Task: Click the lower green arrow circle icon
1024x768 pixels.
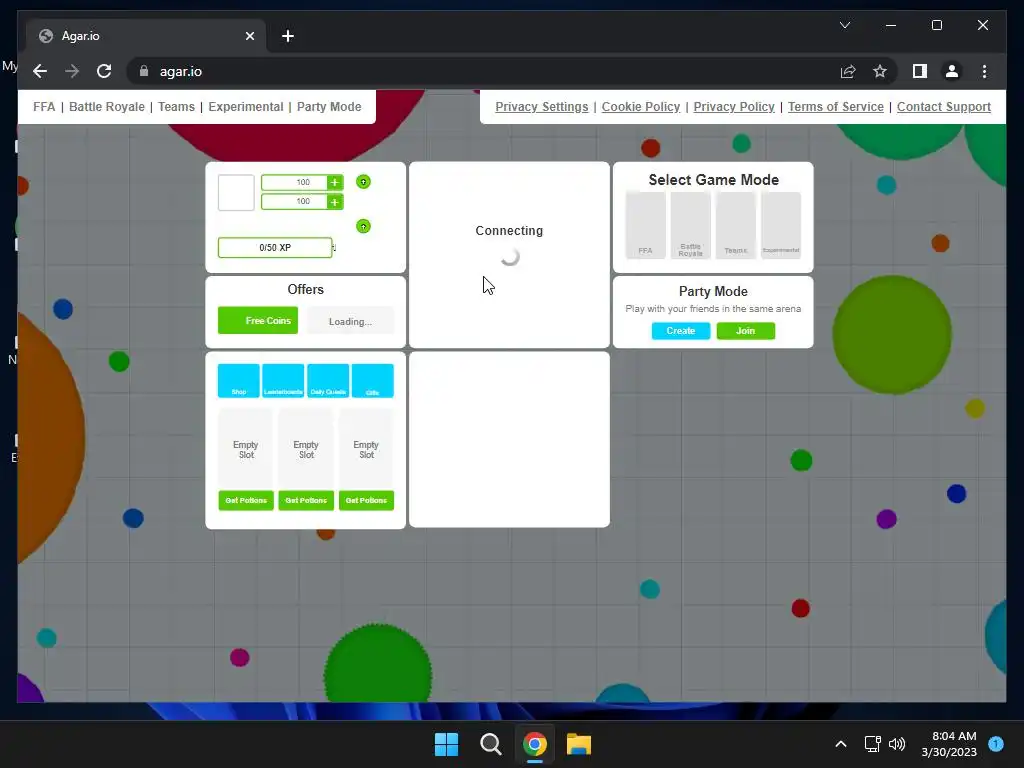Action: click(363, 226)
